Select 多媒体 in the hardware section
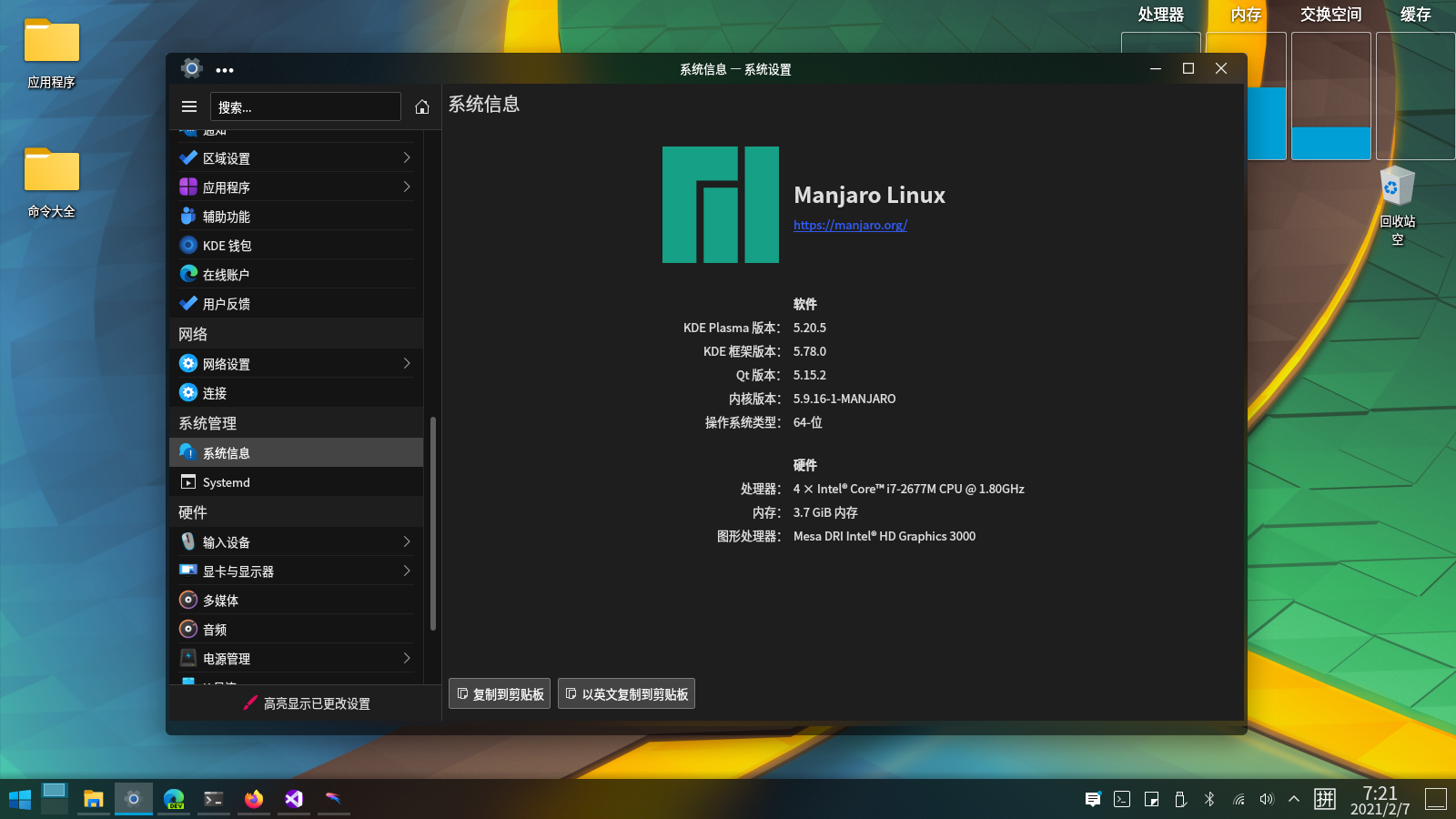 click(220, 601)
